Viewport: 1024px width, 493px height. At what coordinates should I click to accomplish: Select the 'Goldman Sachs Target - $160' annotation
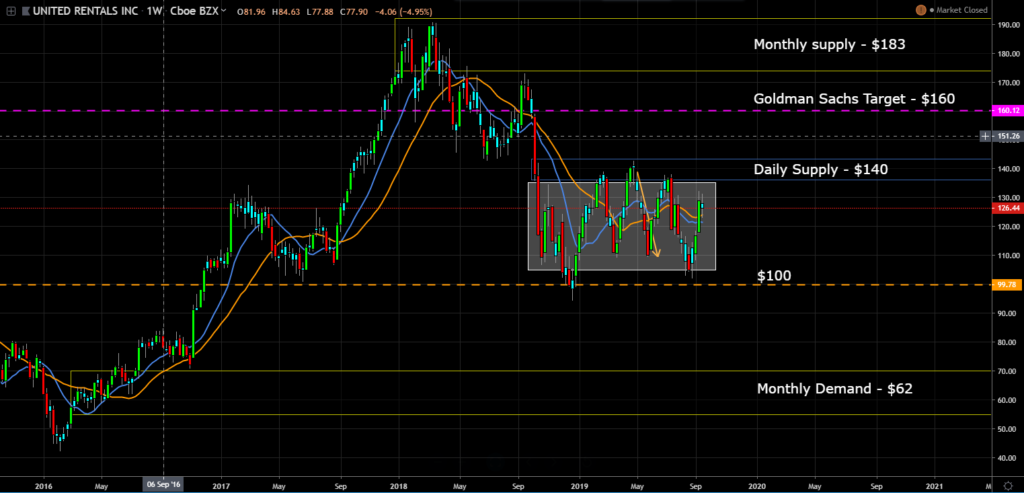[854, 99]
